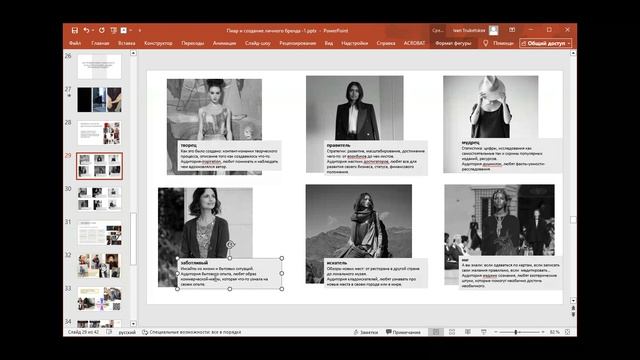The height and width of the screenshot is (360, 640).
Task: Go to previous slide with double-arrow button
Action: [573, 308]
